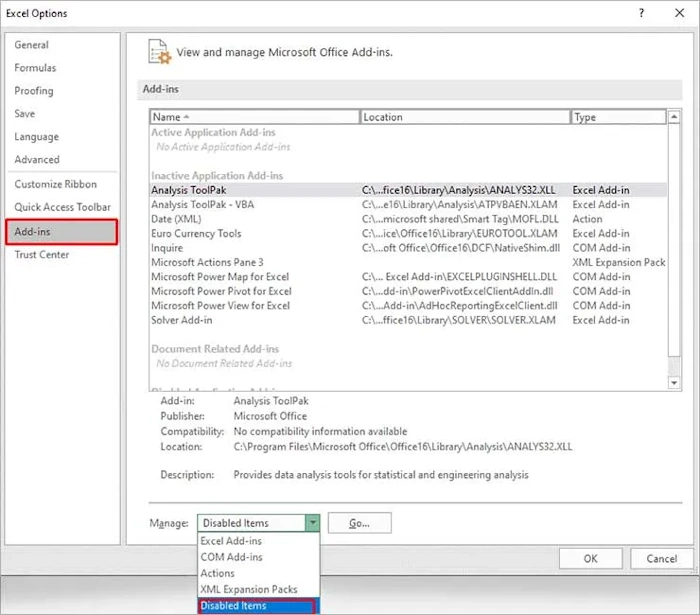This screenshot has height=615, width=700.
Task: Open the Trust Center category
Action: point(42,254)
